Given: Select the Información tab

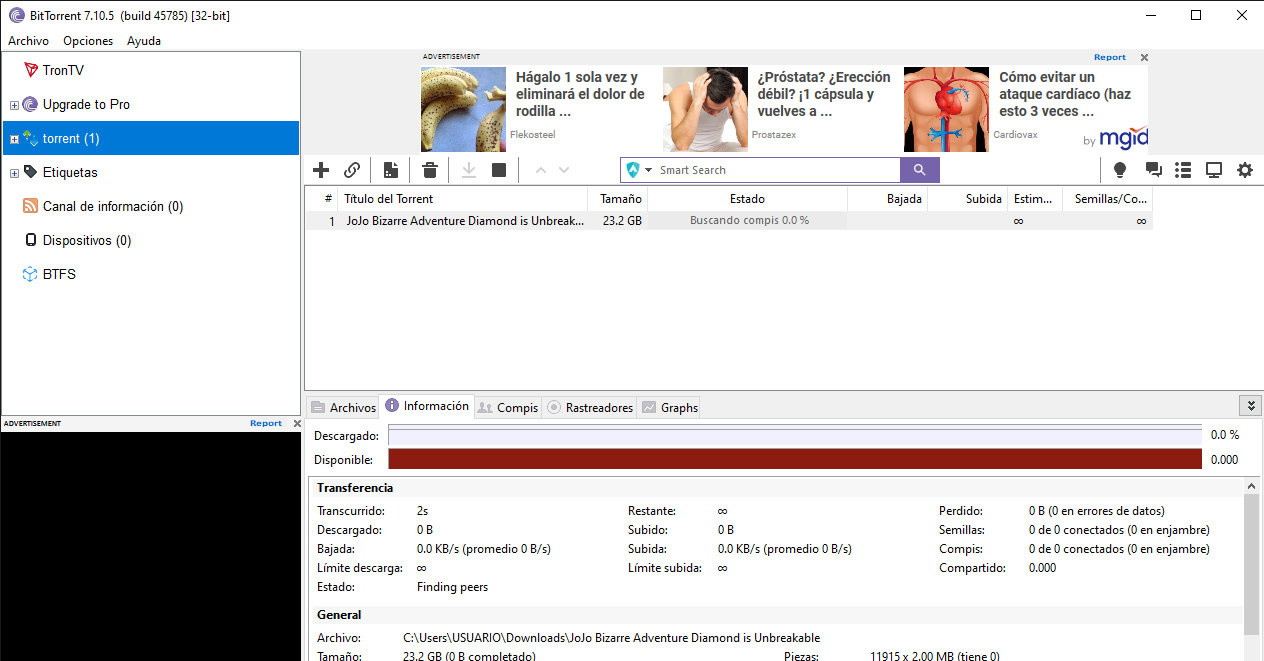Looking at the screenshot, I should click(x=427, y=406).
